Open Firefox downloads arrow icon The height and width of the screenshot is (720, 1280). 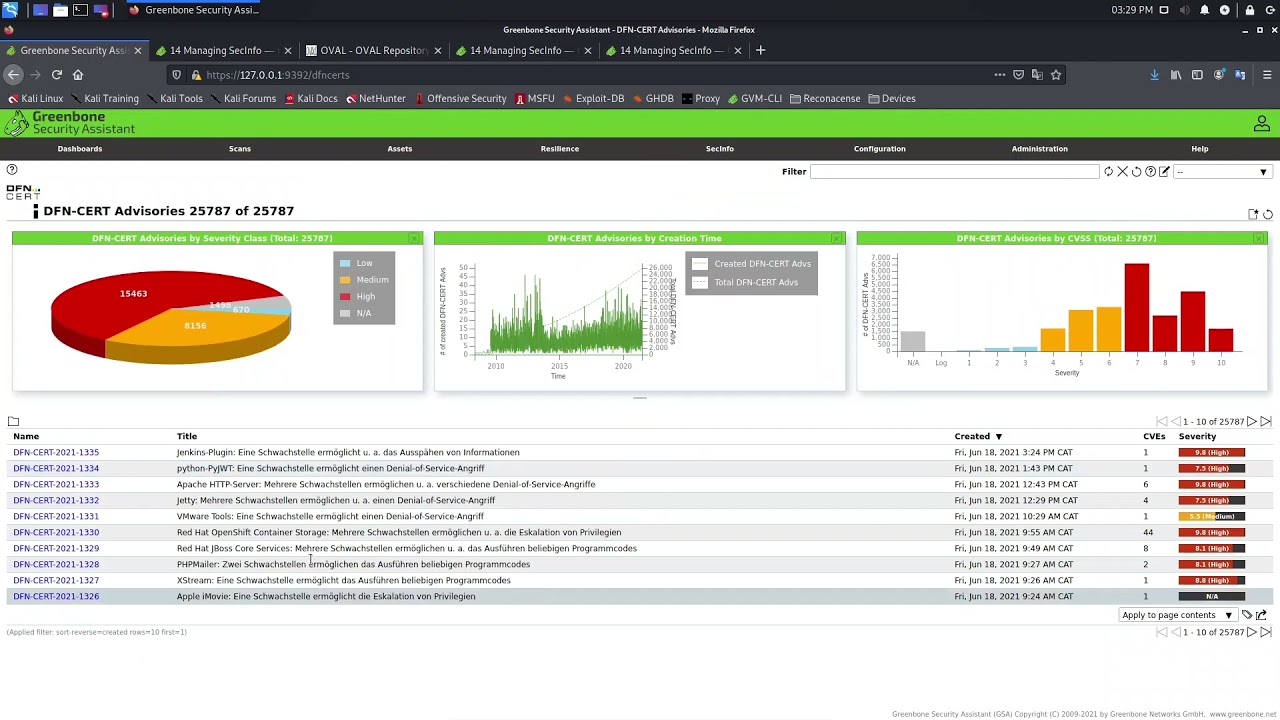tap(1154, 75)
